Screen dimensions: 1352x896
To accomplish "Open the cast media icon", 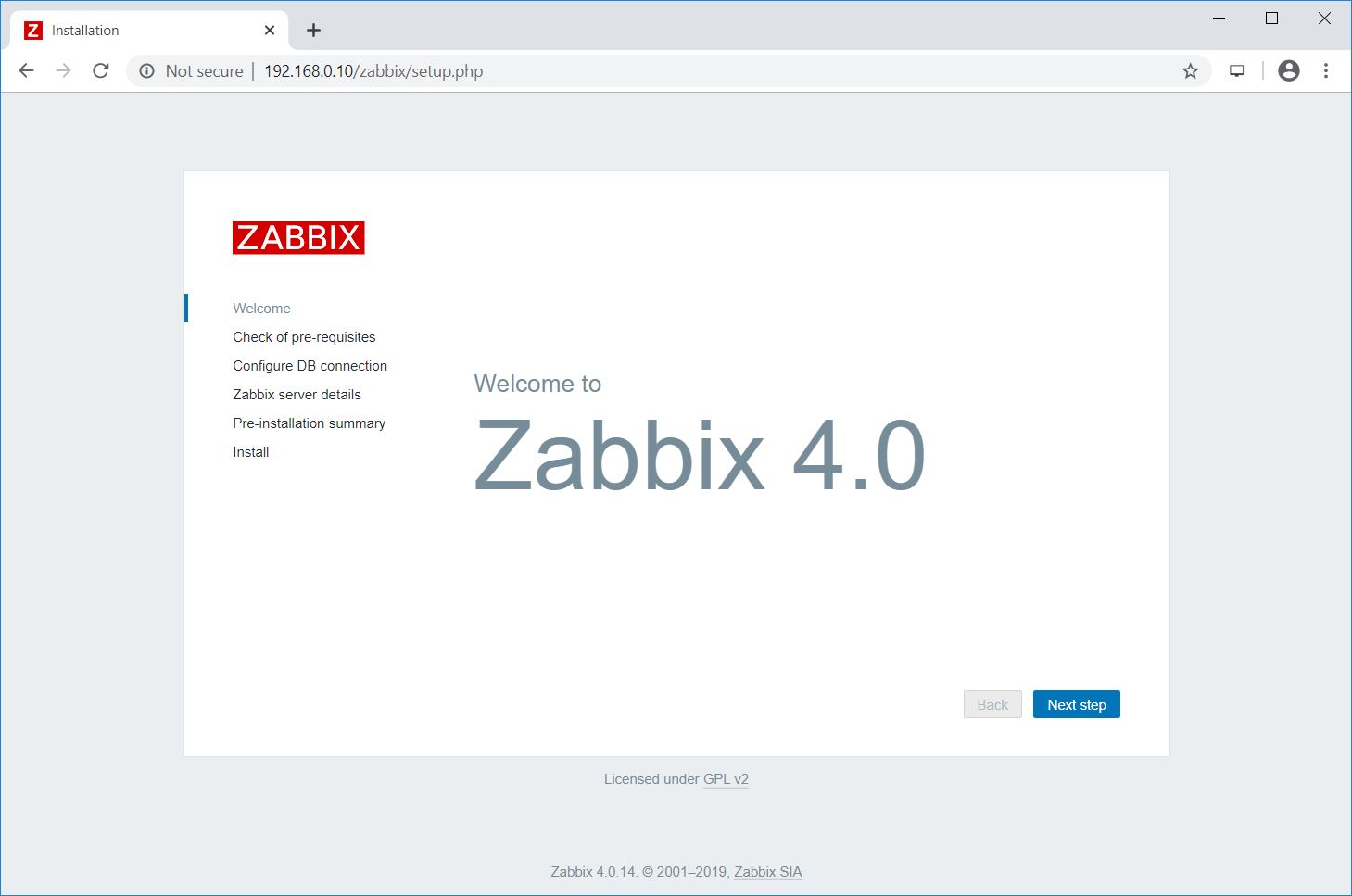I will pyautogui.click(x=1236, y=70).
